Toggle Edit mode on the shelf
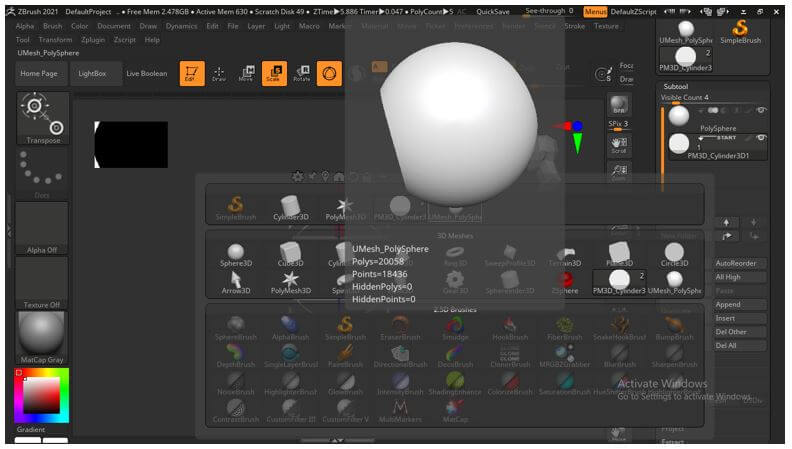Screen dimensions: 792x449 pyautogui.click(x=192, y=73)
